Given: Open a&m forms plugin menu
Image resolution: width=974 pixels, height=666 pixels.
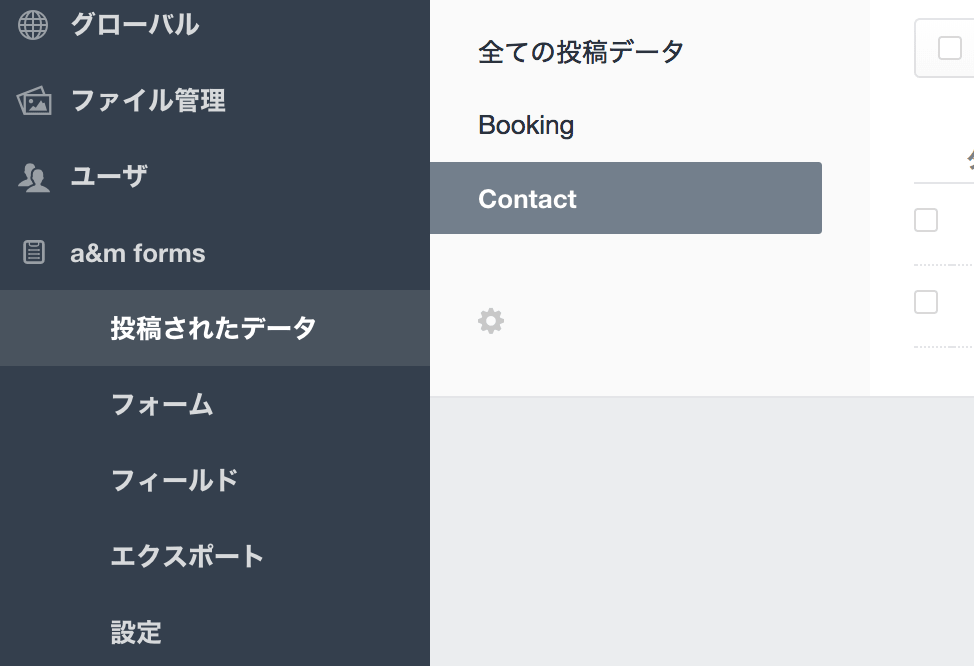Looking at the screenshot, I should 137,253.
